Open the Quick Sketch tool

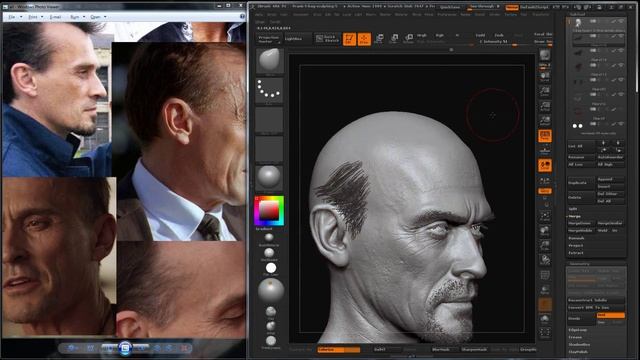tap(327, 39)
